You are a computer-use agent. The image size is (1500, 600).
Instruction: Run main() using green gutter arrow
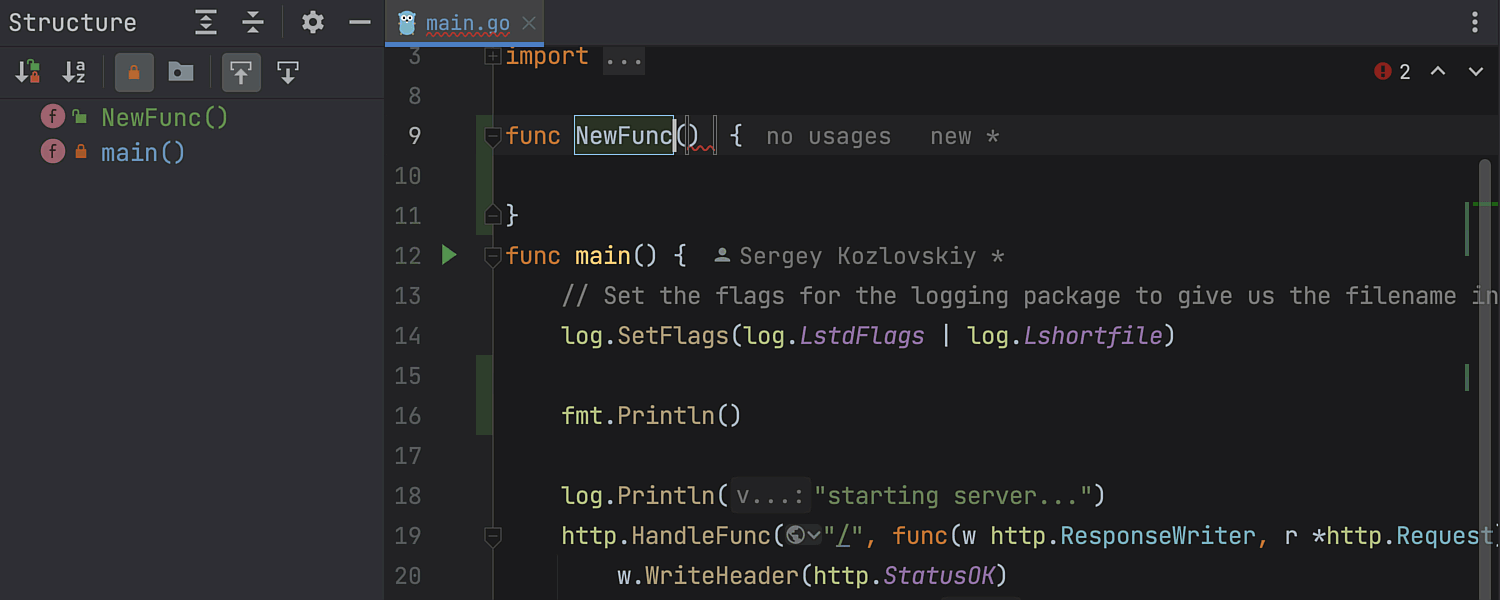(x=449, y=256)
